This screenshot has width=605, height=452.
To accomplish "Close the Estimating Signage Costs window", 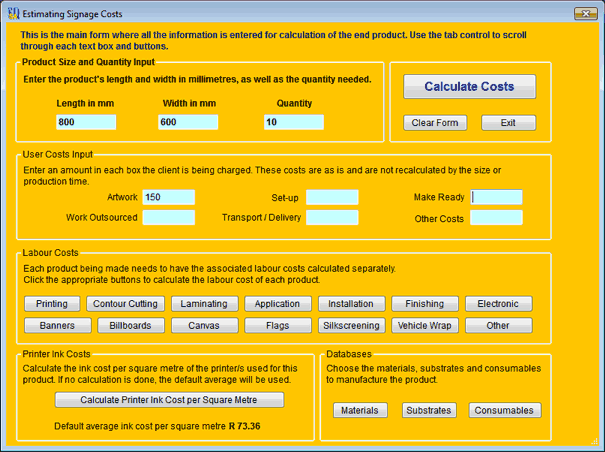I will click(x=583, y=12).
